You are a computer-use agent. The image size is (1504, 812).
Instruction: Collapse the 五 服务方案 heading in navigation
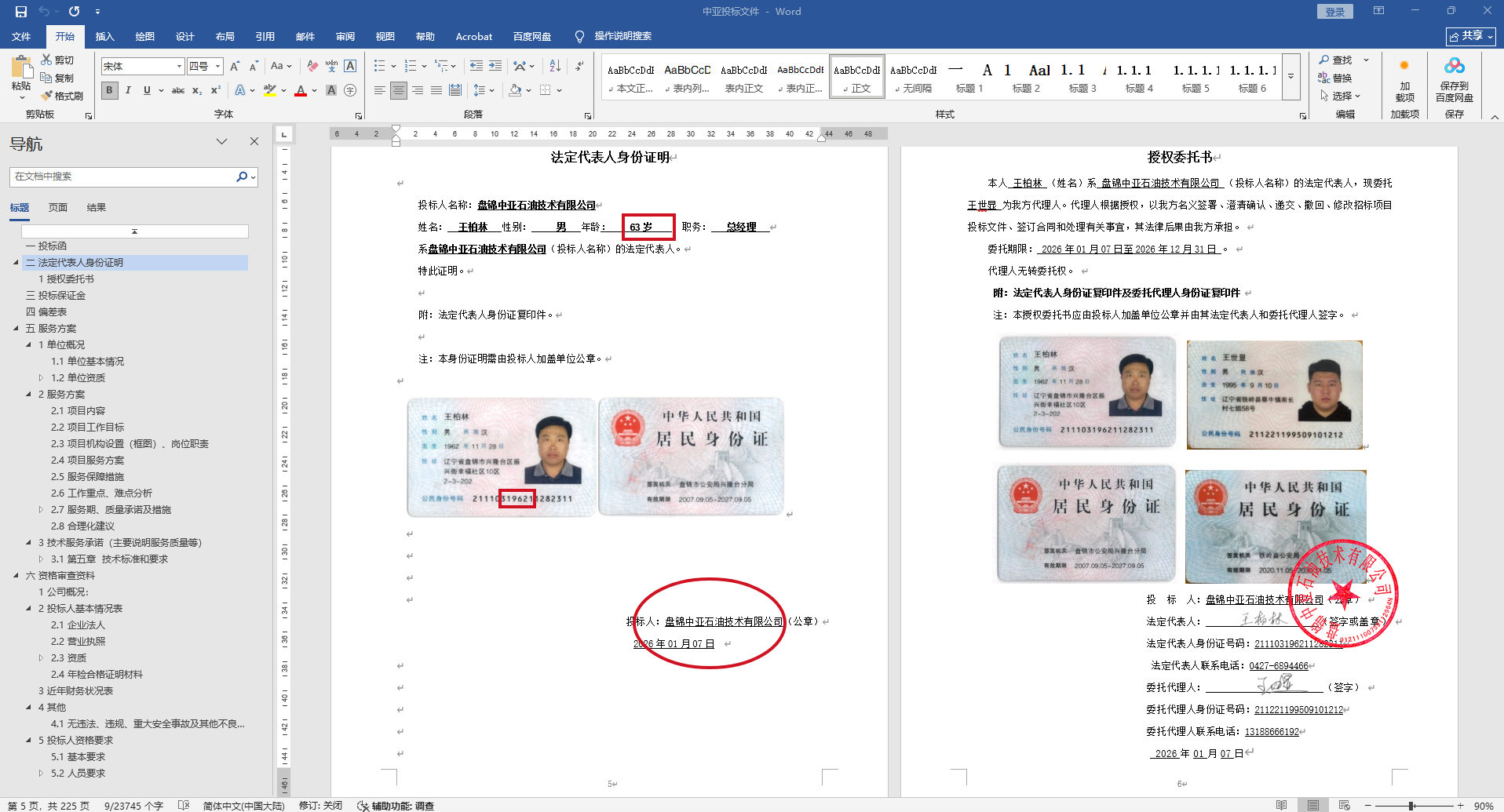pyautogui.click(x=16, y=329)
